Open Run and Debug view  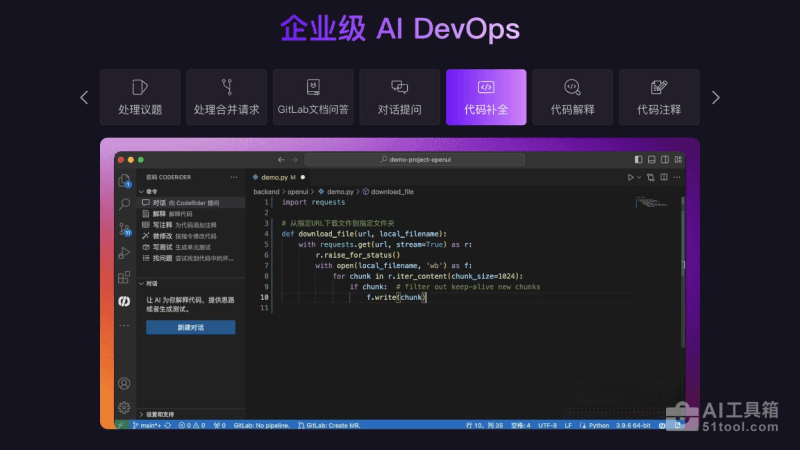click(x=124, y=252)
